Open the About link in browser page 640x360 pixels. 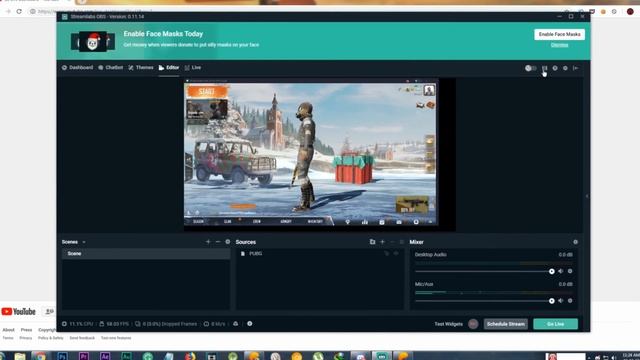pyautogui.click(x=8, y=330)
